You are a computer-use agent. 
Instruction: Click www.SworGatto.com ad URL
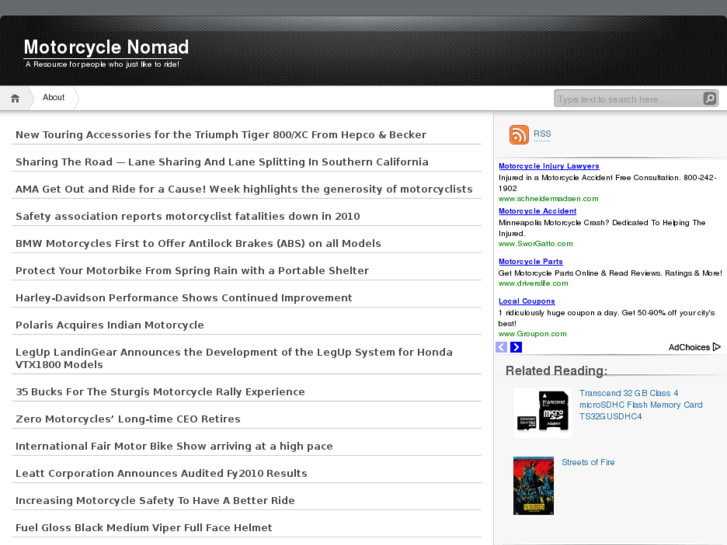[536, 244]
